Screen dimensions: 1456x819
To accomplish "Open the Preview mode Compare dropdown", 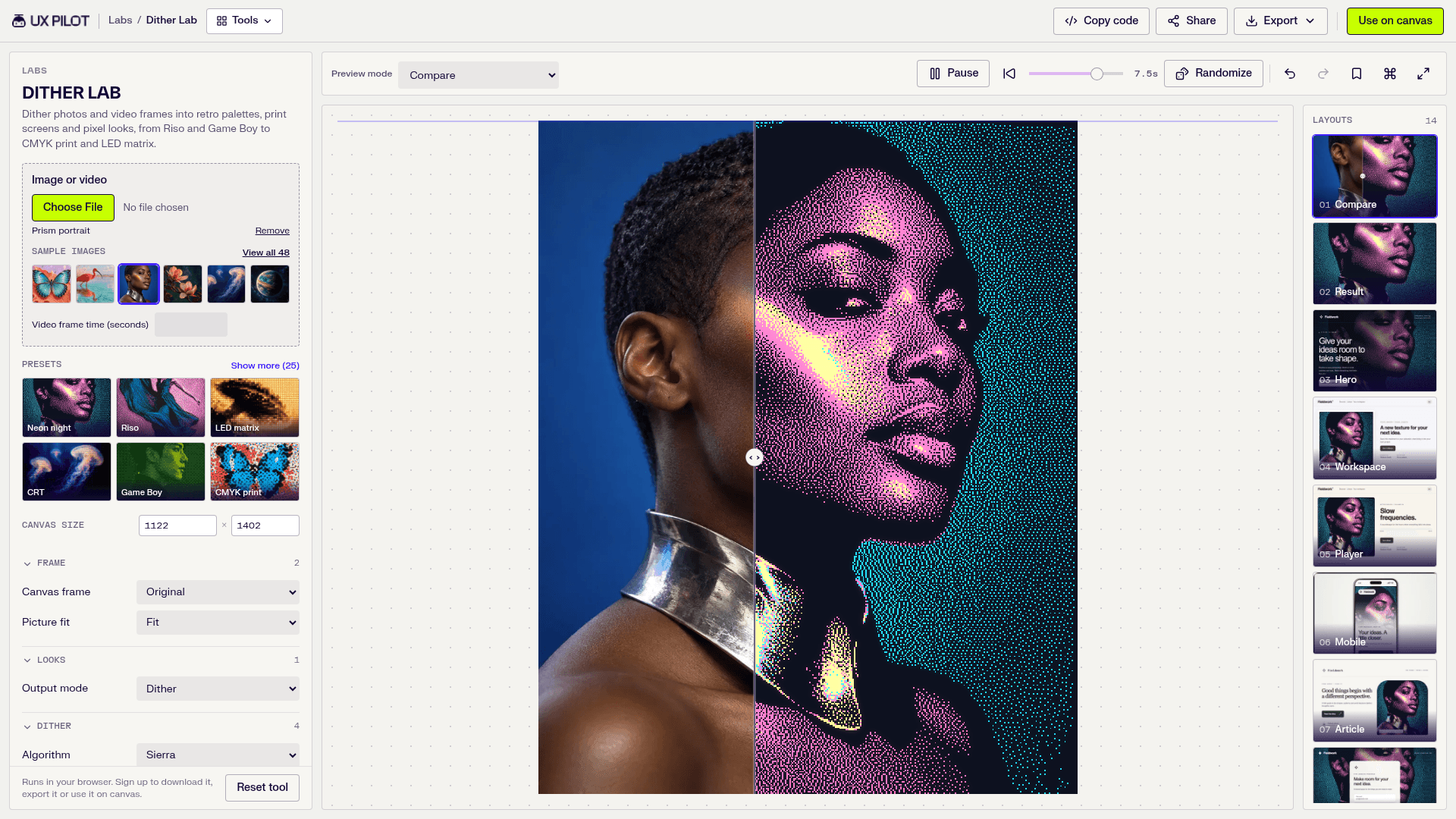I will point(479,75).
